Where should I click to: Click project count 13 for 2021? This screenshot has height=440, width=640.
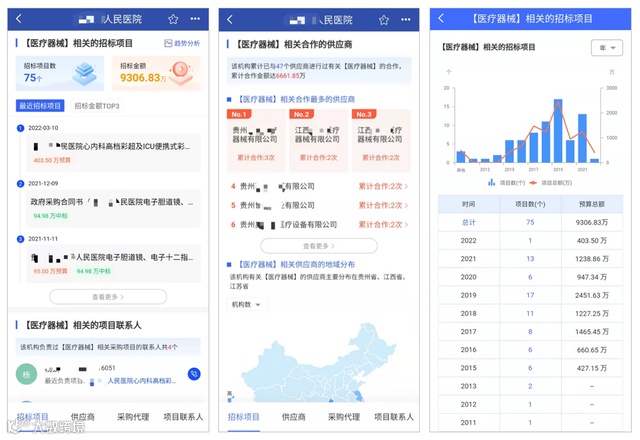tap(530, 258)
